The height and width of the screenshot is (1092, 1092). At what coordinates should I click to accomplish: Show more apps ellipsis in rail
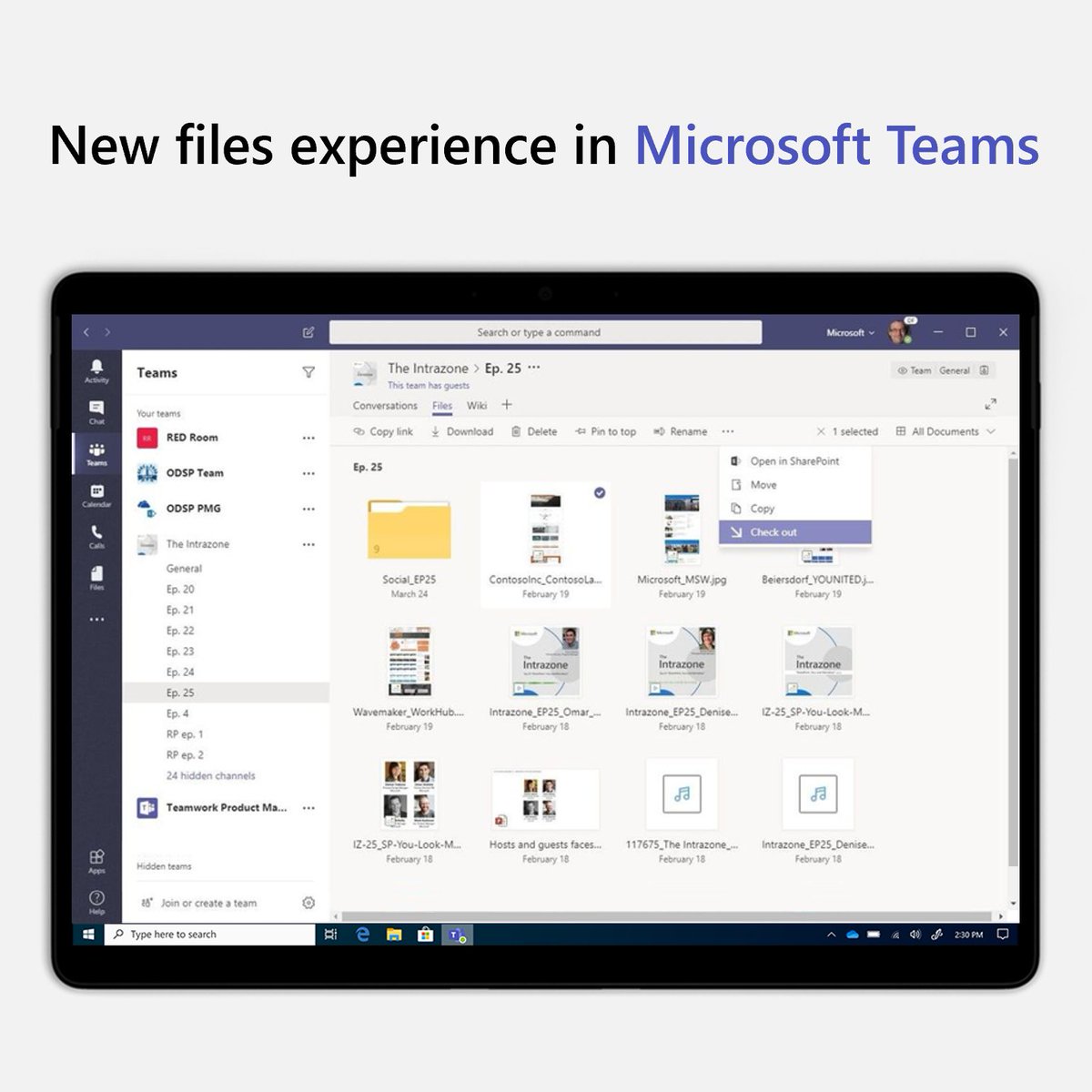tap(96, 620)
